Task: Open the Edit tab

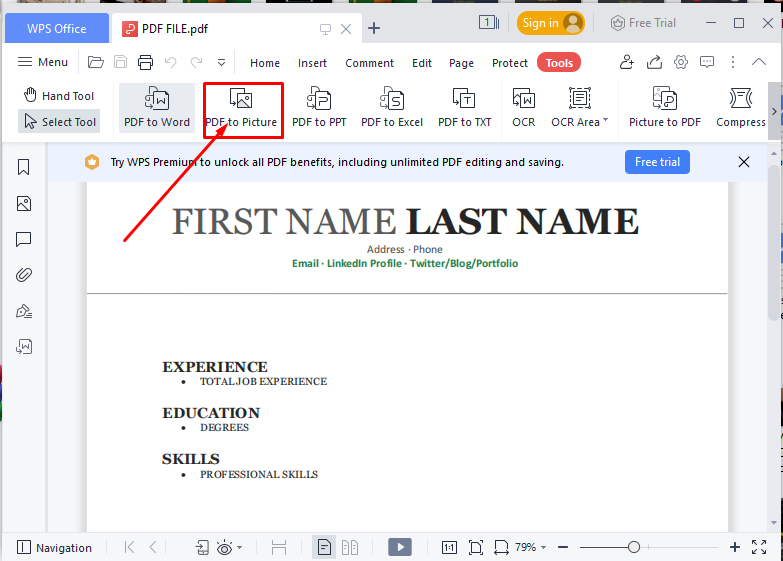Action: pyautogui.click(x=422, y=63)
